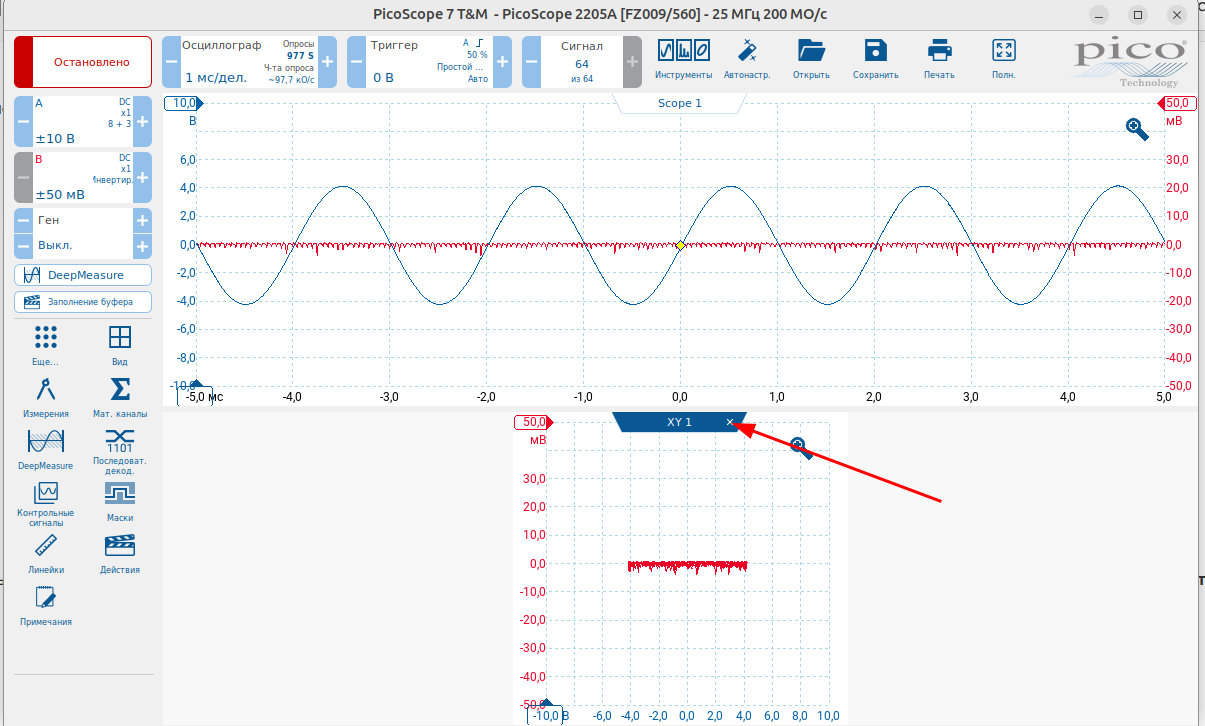The image size is (1205, 726).
Task: Open the Инструменты toolbar icon
Action: tap(684, 60)
